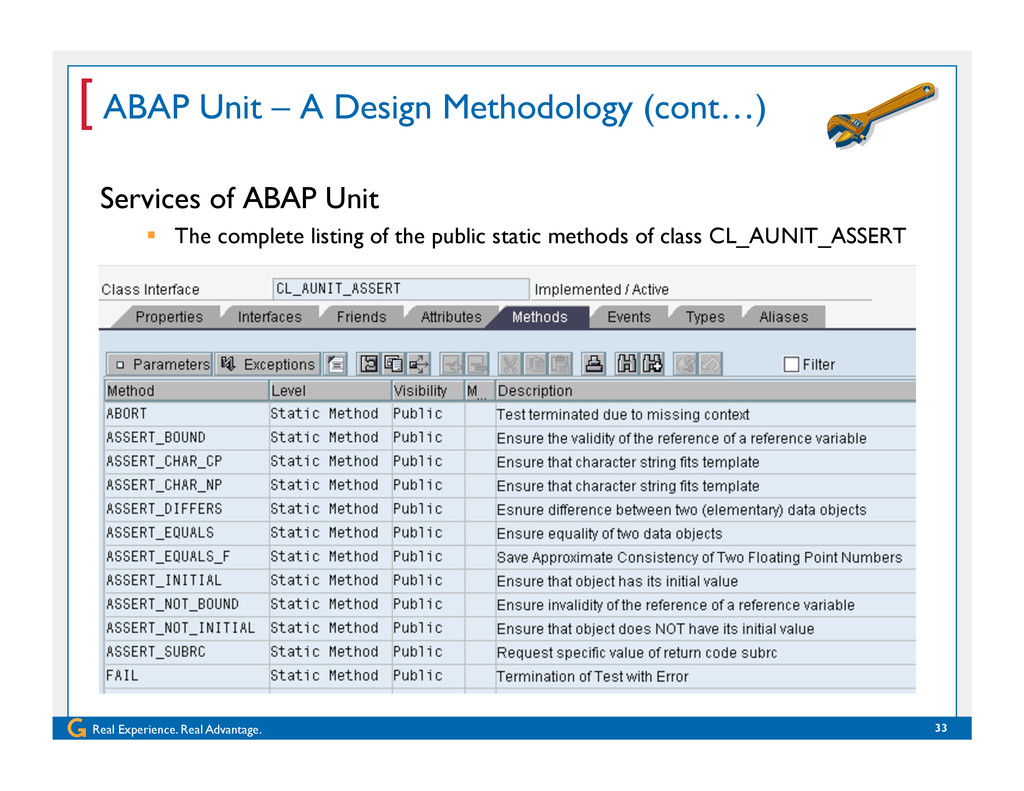Image resolution: width=1024 pixels, height=791 pixels.
Task: Click the first icon after the source code icon
Action: (368, 364)
